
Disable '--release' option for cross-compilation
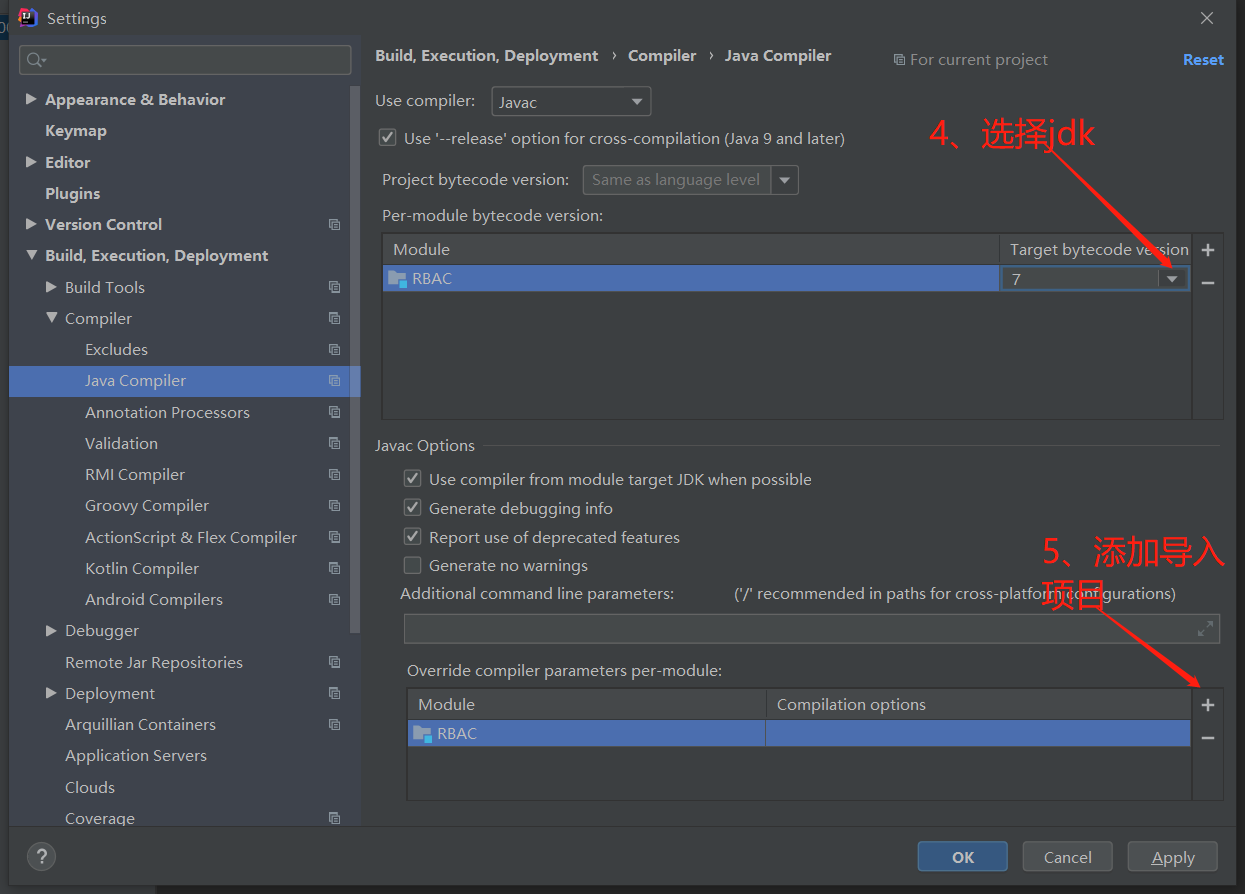click(388, 138)
